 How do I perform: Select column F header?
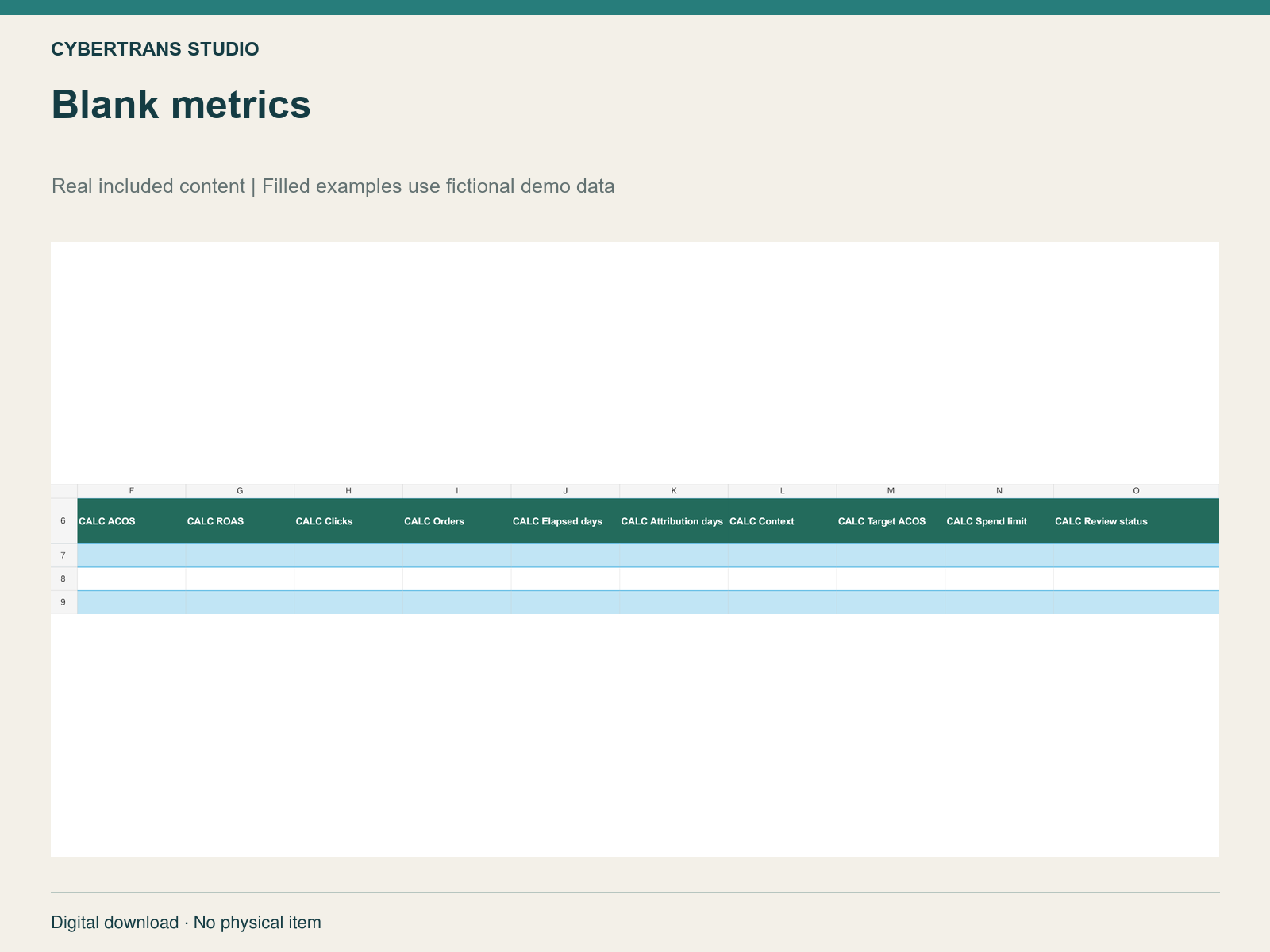click(x=132, y=491)
